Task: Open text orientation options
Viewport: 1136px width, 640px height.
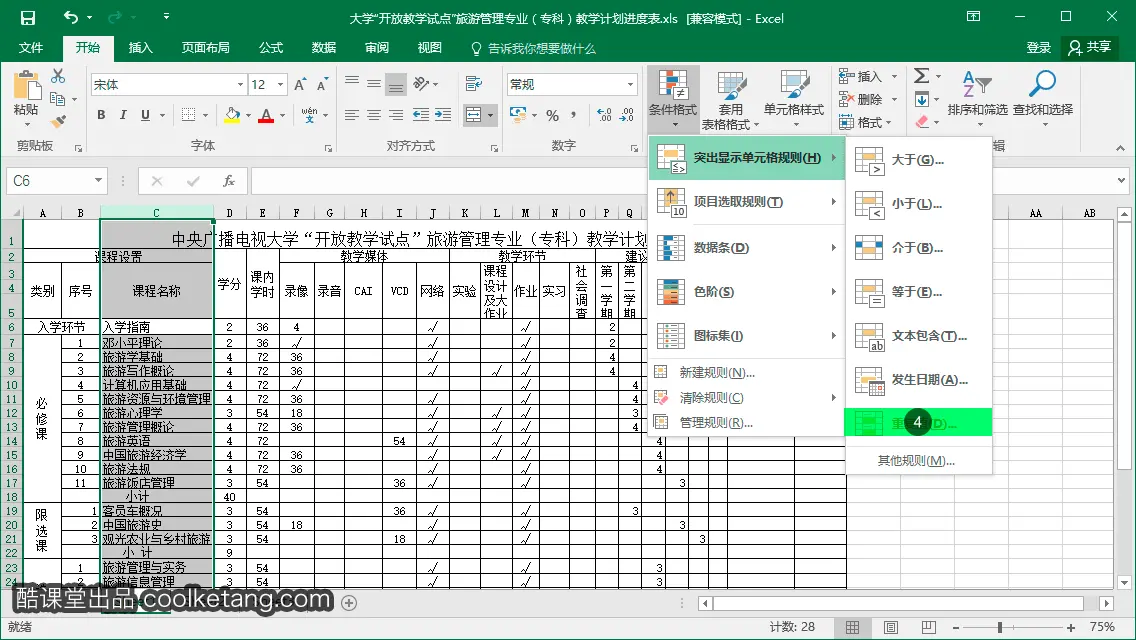Action: (x=425, y=84)
